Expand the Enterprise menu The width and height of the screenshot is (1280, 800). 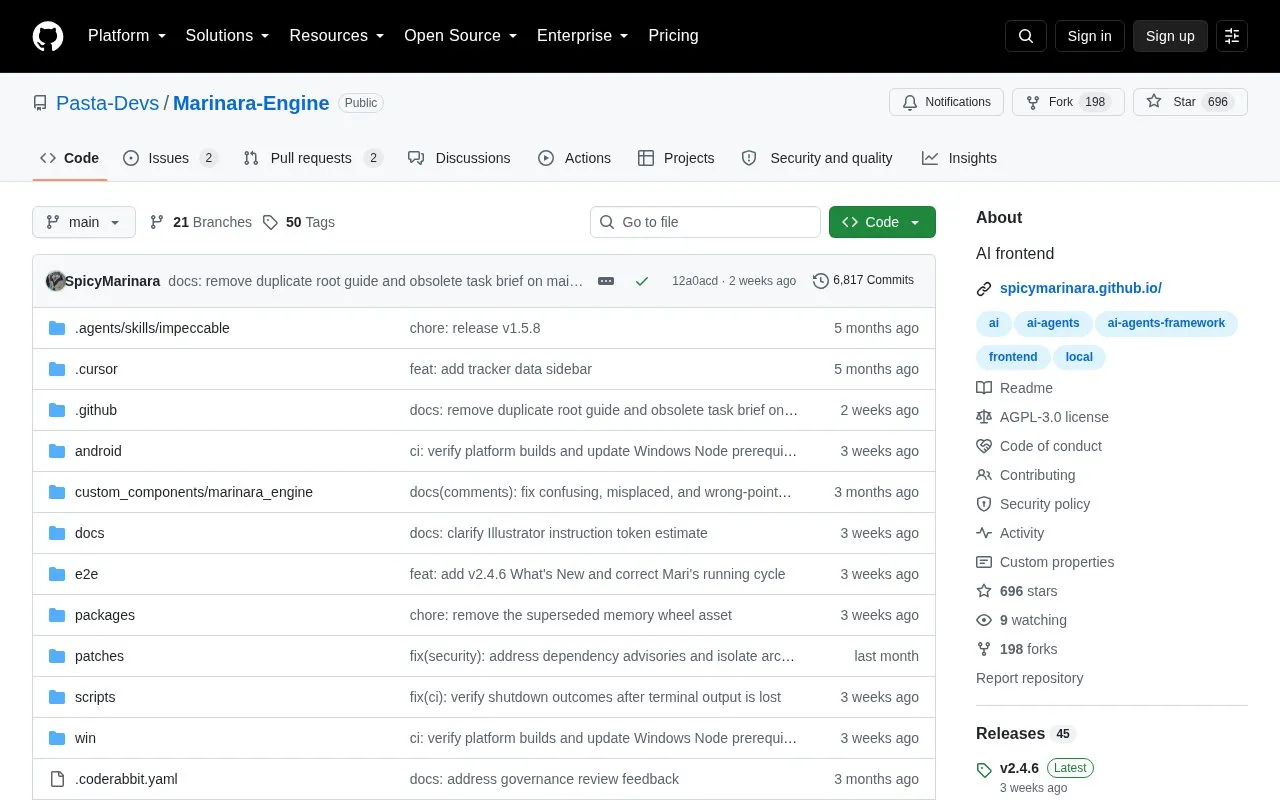583,36
